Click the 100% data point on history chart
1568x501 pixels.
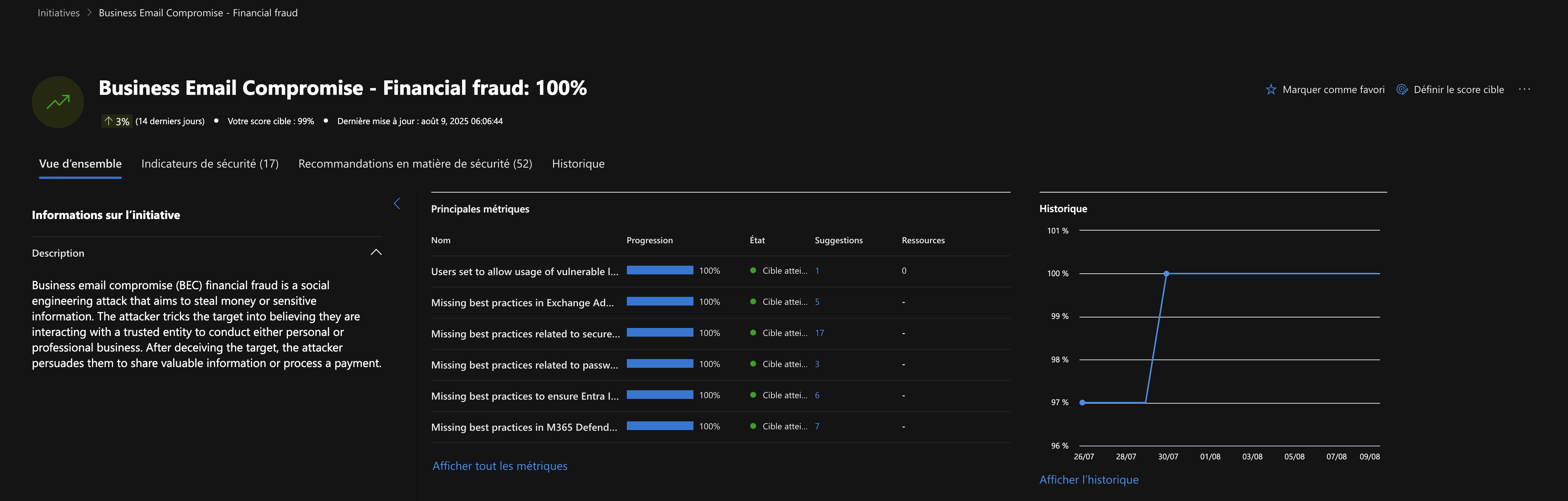(x=1166, y=274)
